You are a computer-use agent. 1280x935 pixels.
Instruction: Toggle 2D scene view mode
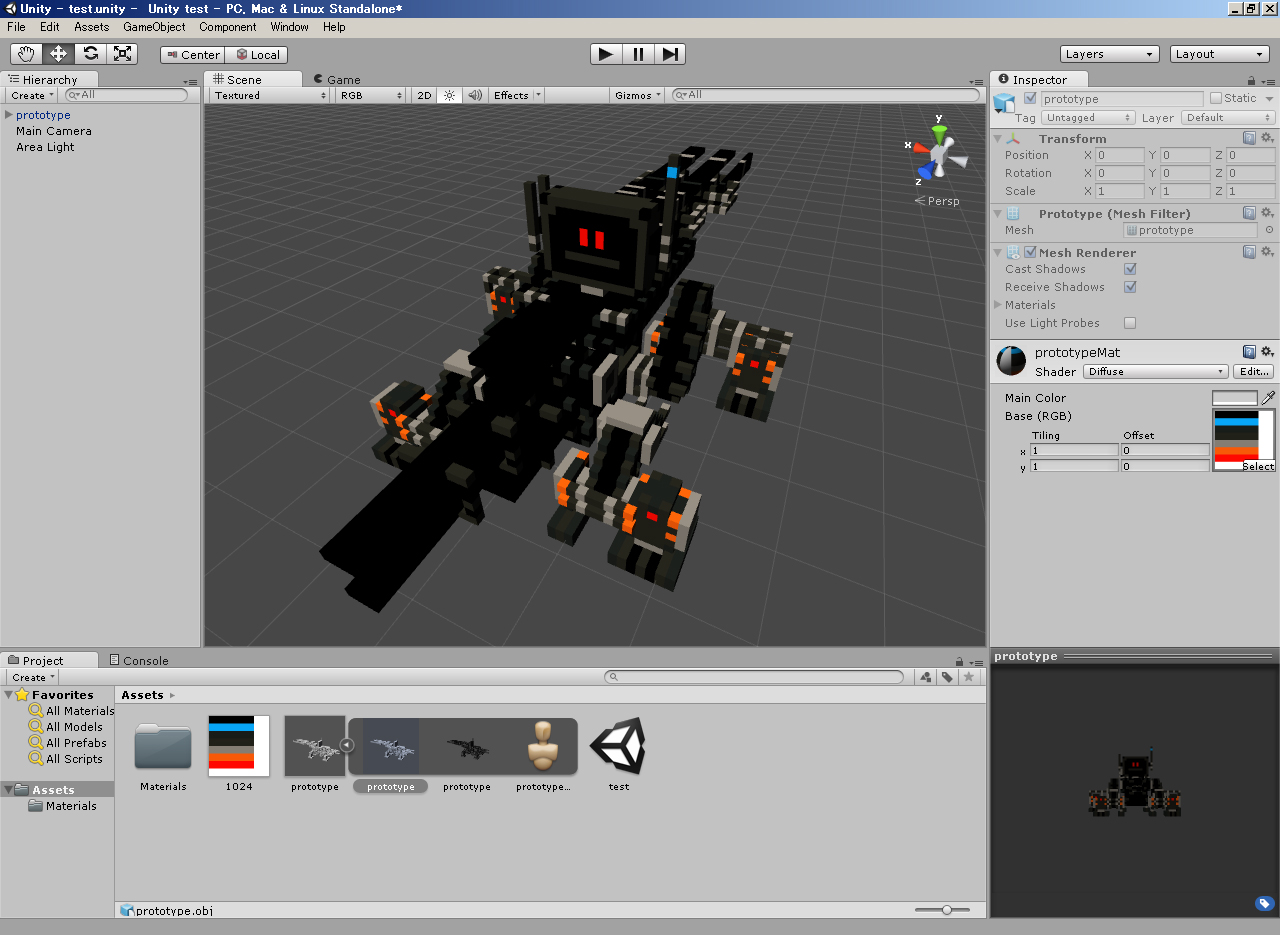point(424,95)
